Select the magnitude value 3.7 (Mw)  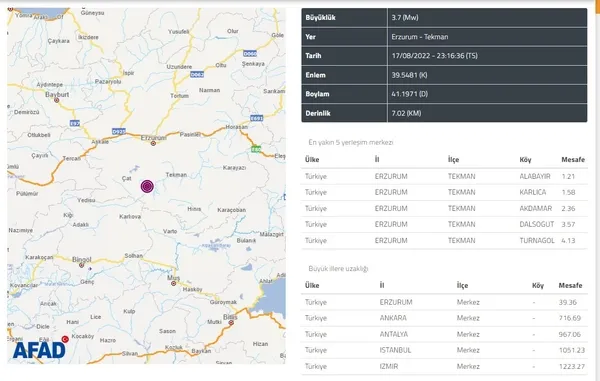pyautogui.click(x=405, y=18)
